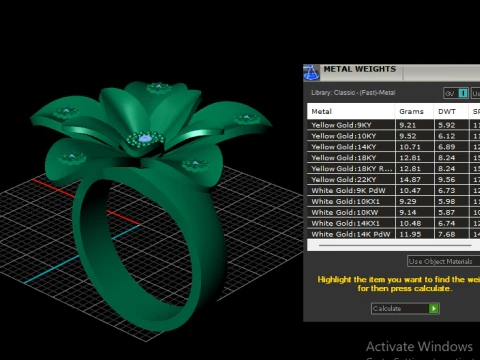Select the White Gold:14K PdW row
480x360 pixels.
[393, 234]
